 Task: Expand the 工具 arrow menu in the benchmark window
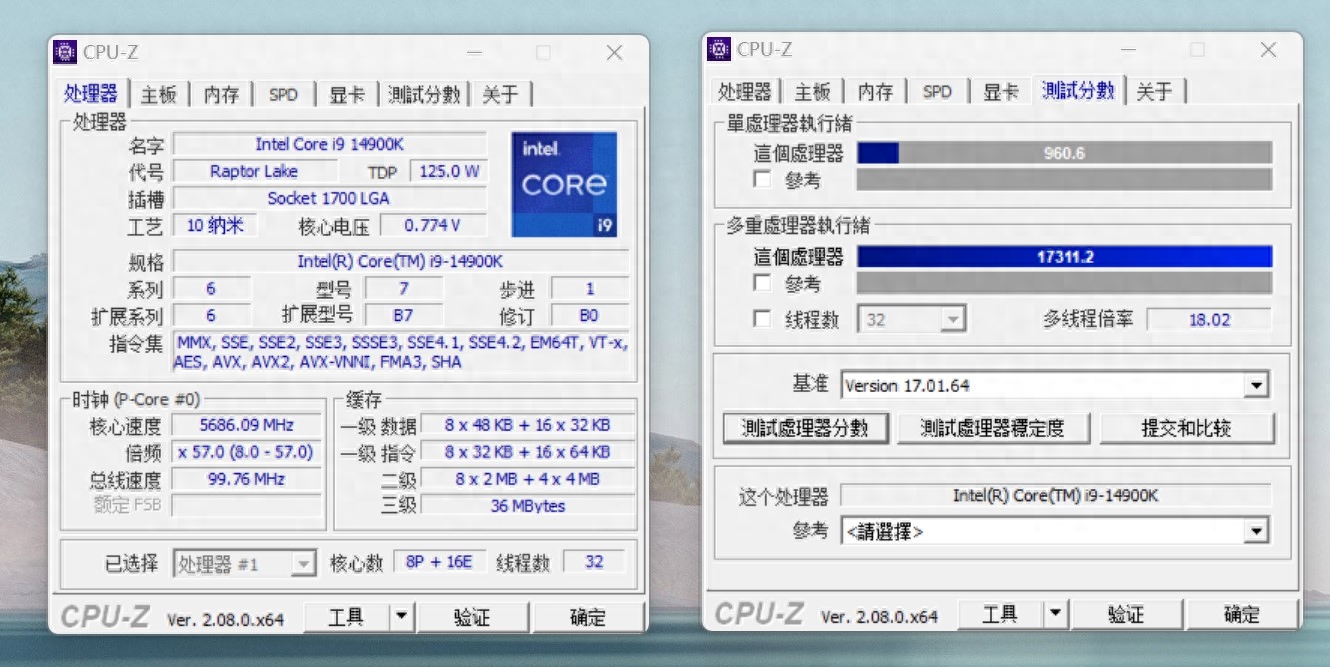1055,614
